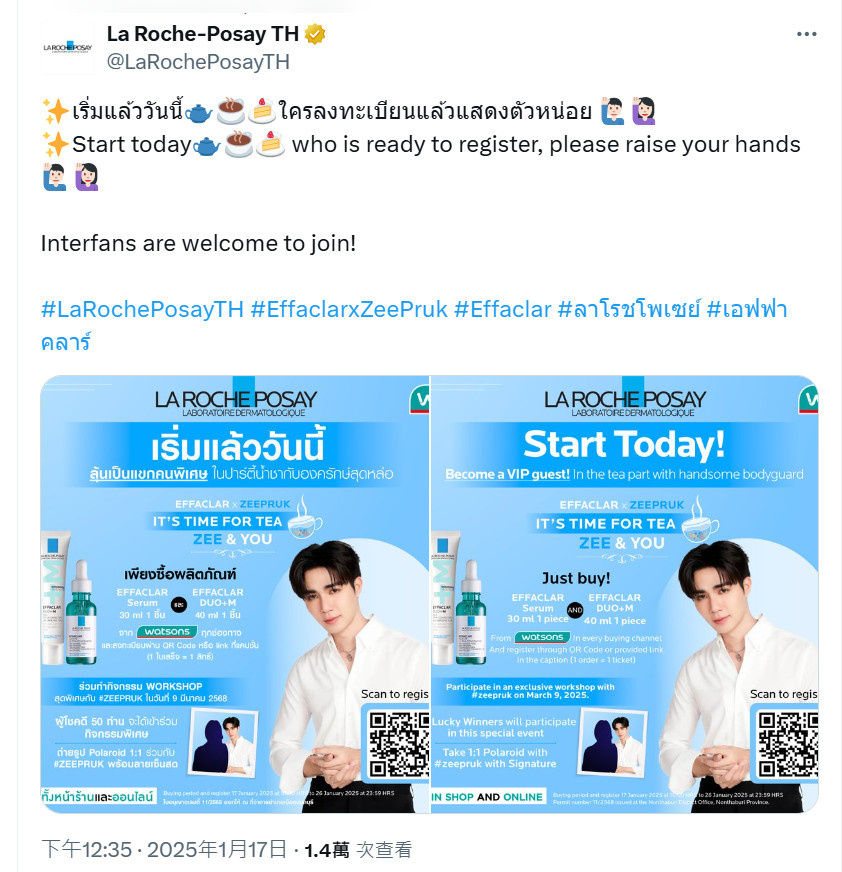Open the #เอฟฟาคลาร์ hashtag

414,325
